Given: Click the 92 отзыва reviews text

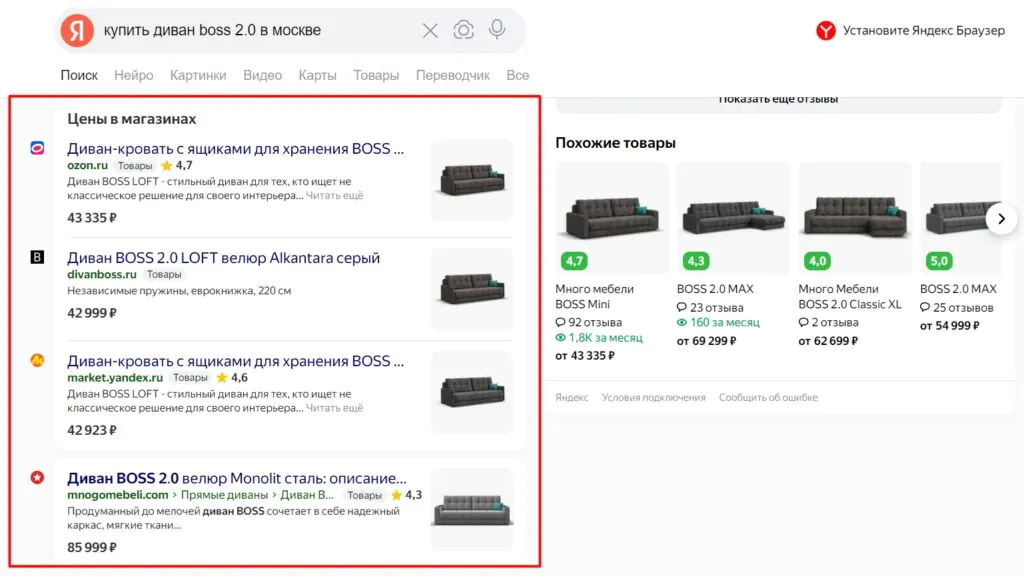Looking at the screenshot, I should coord(588,322).
